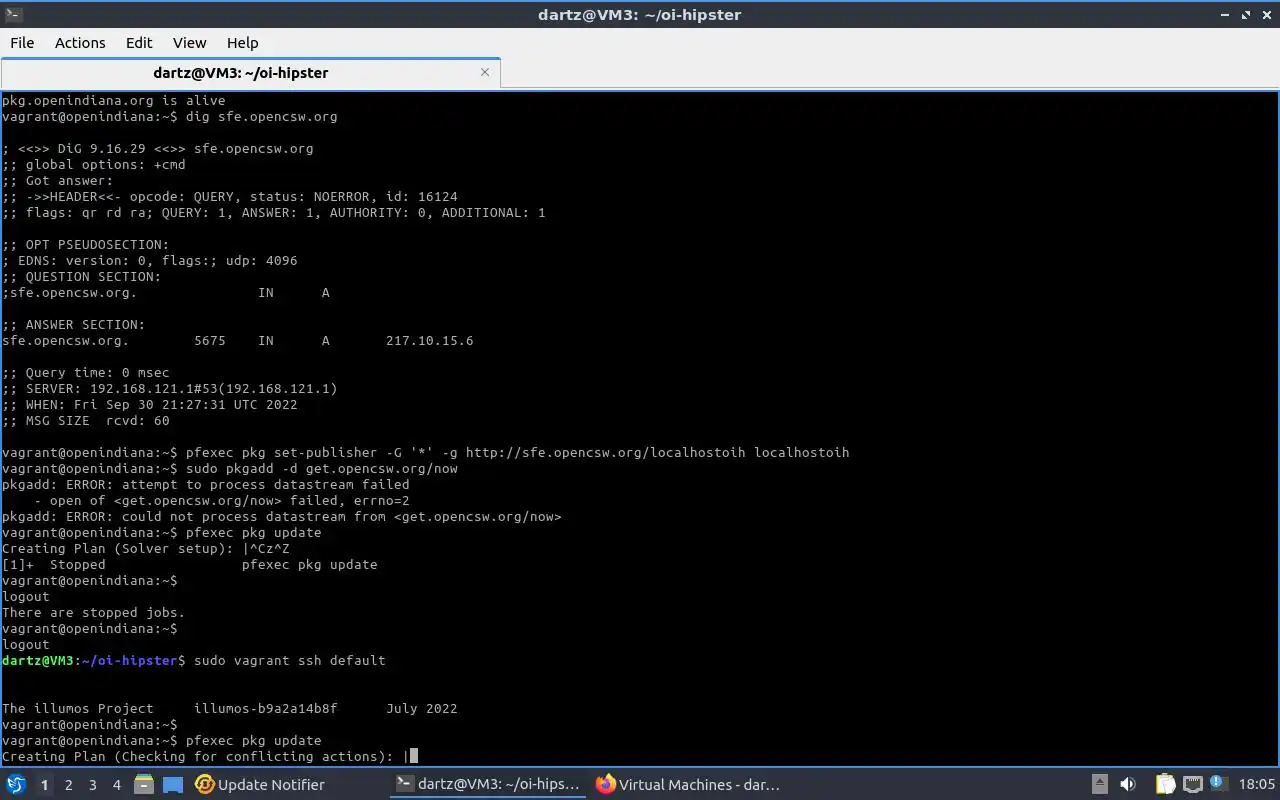Click 'pkg.openindiana.org is alive' line
Viewport: 1280px width, 800px height.
point(113,100)
